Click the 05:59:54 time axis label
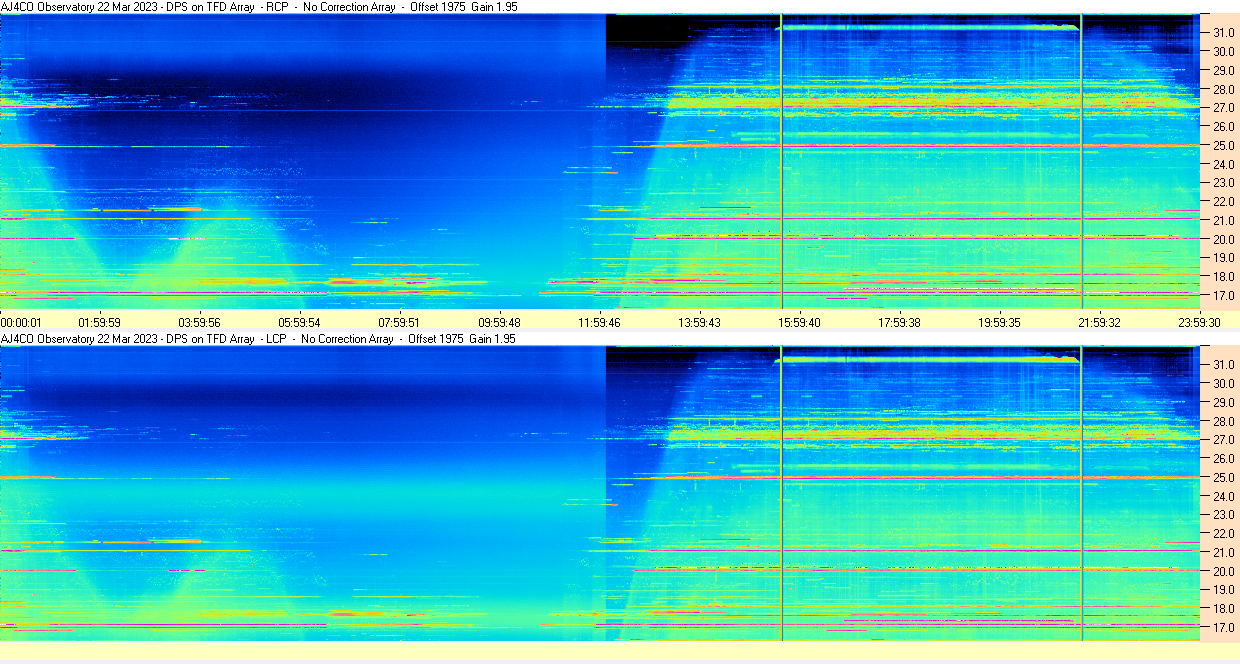Screen dimensions: 1240x664 [x=300, y=322]
